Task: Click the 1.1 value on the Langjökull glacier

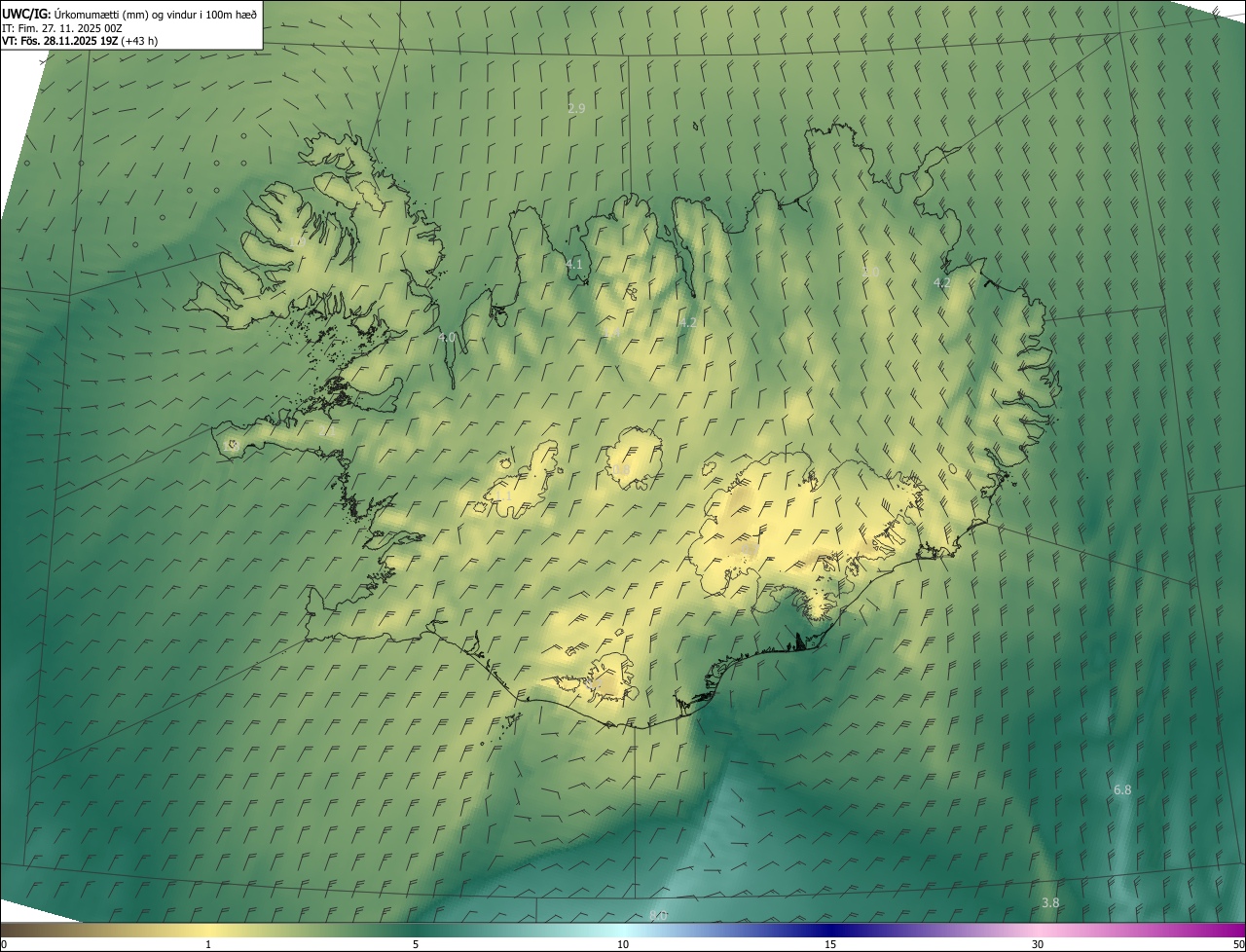Action: coord(503,496)
